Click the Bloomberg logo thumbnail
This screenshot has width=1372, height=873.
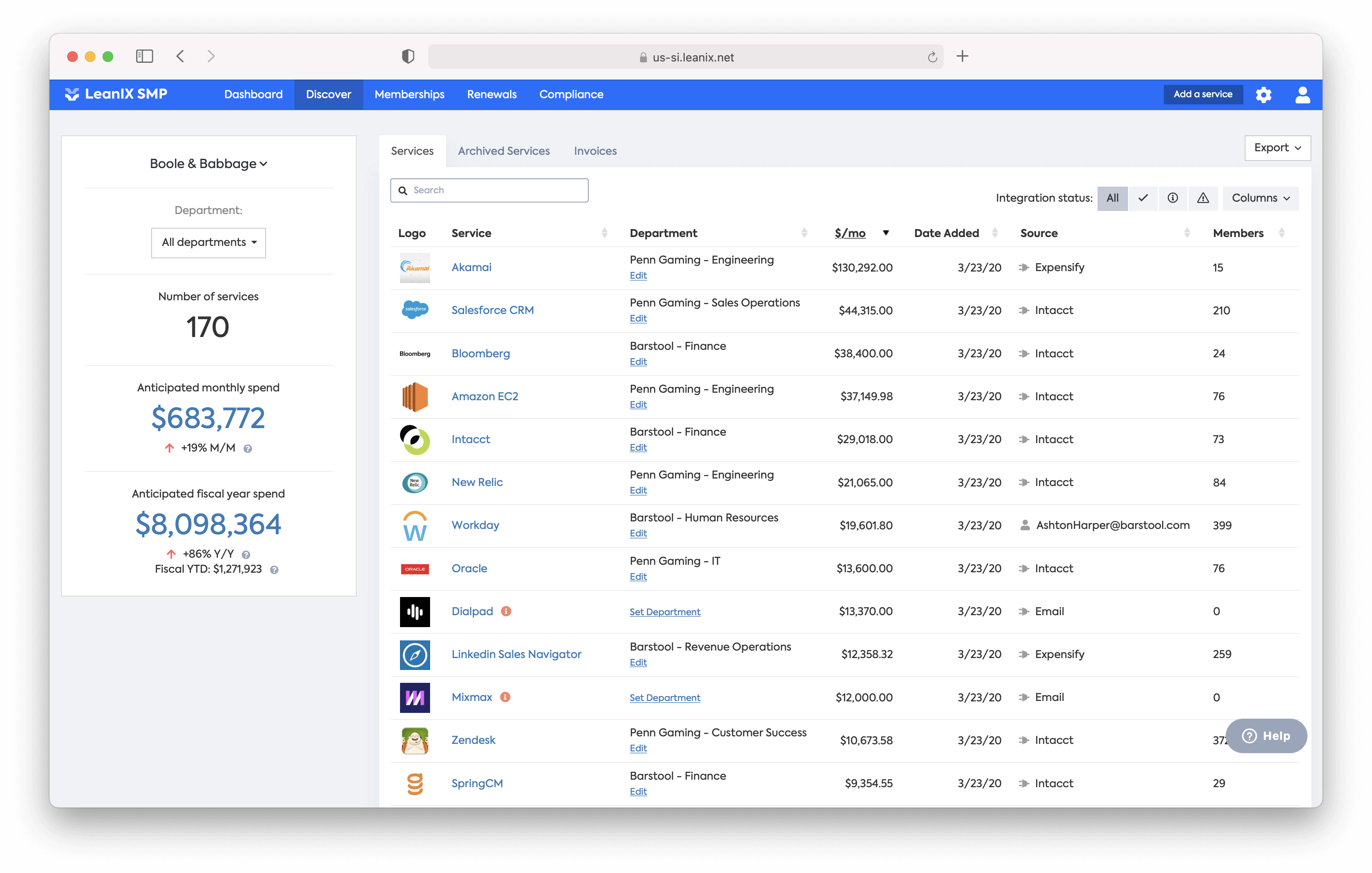(x=415, y=353)
